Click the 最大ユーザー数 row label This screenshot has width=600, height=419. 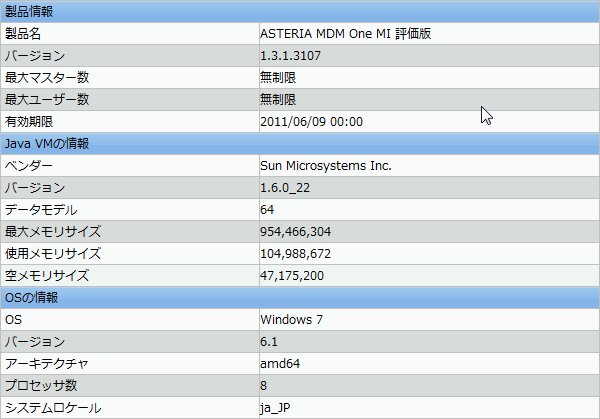click(47, 100)
